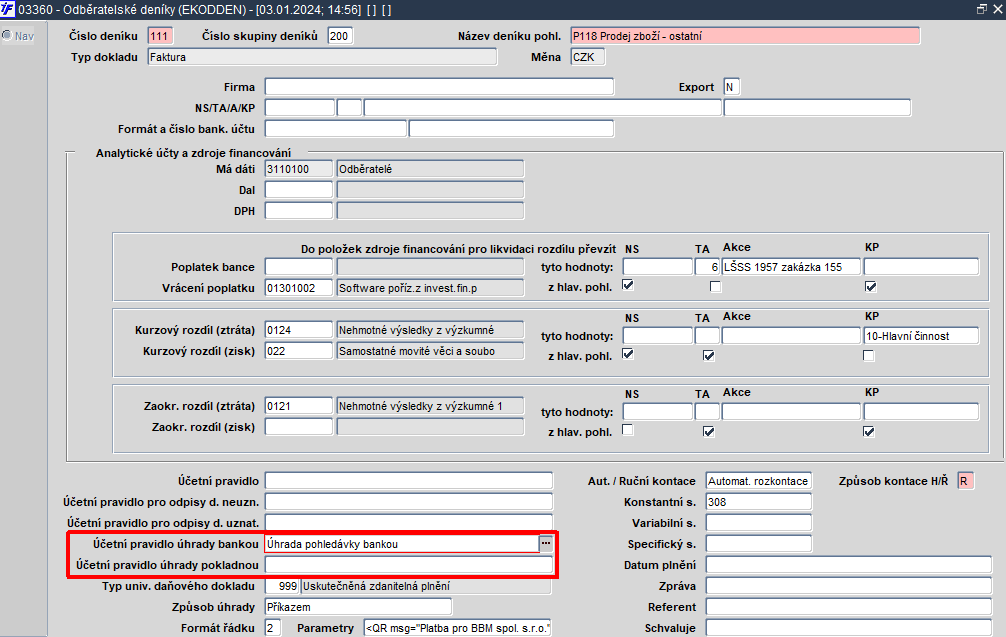Check NS checkbox in Zaokr. rozdíl section
This screenshot has width=1006, height=637.
coord(628,430)
